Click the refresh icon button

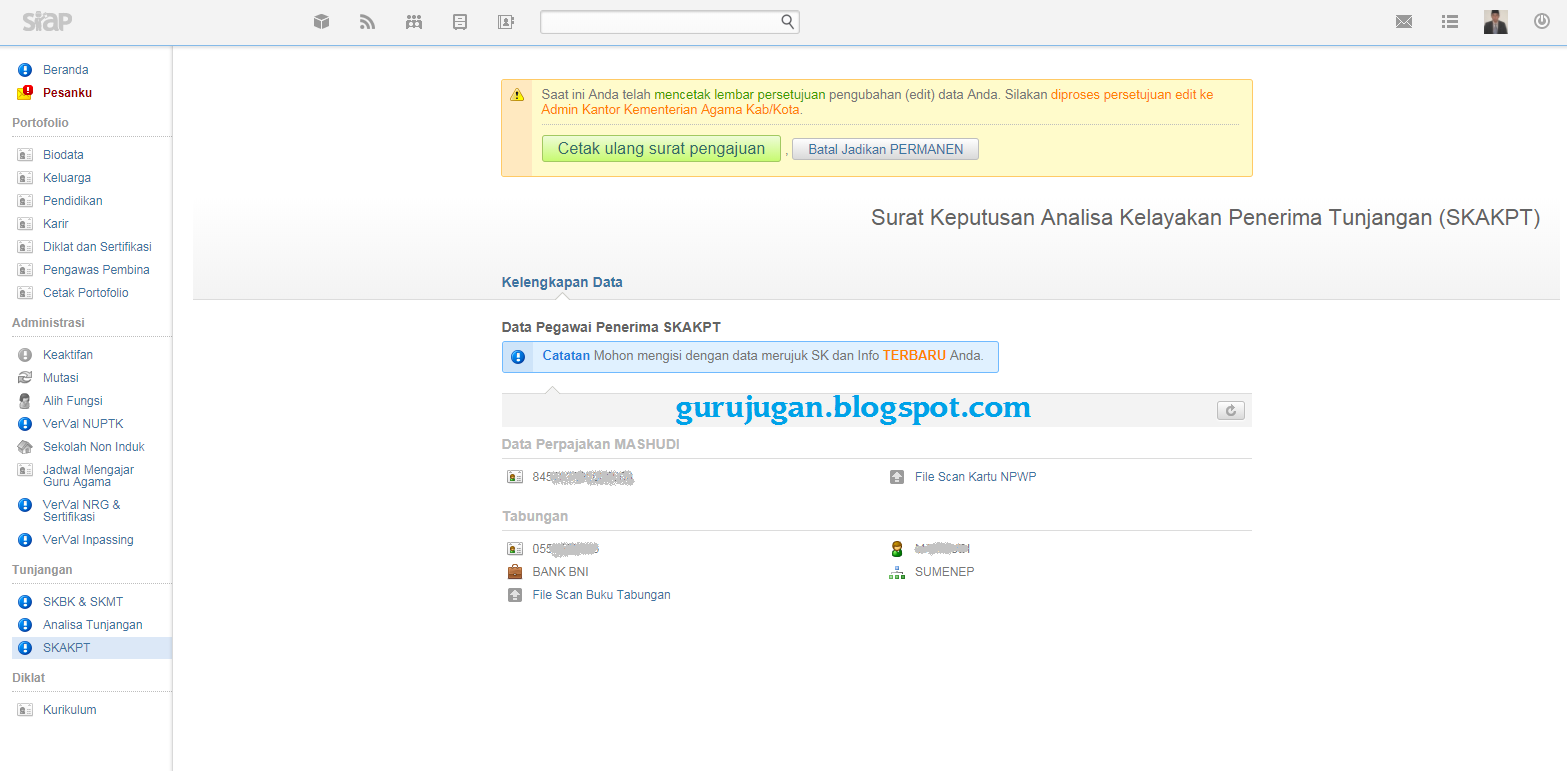pyautogui.click(x=1231, y=410)
